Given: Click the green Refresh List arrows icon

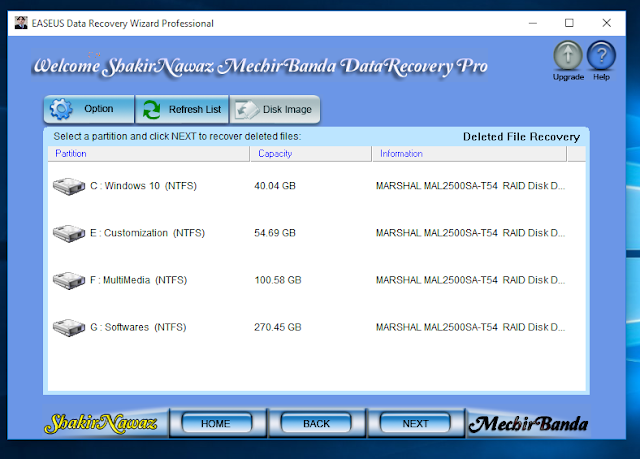Looking at the screenshot, I should [151, 109].
